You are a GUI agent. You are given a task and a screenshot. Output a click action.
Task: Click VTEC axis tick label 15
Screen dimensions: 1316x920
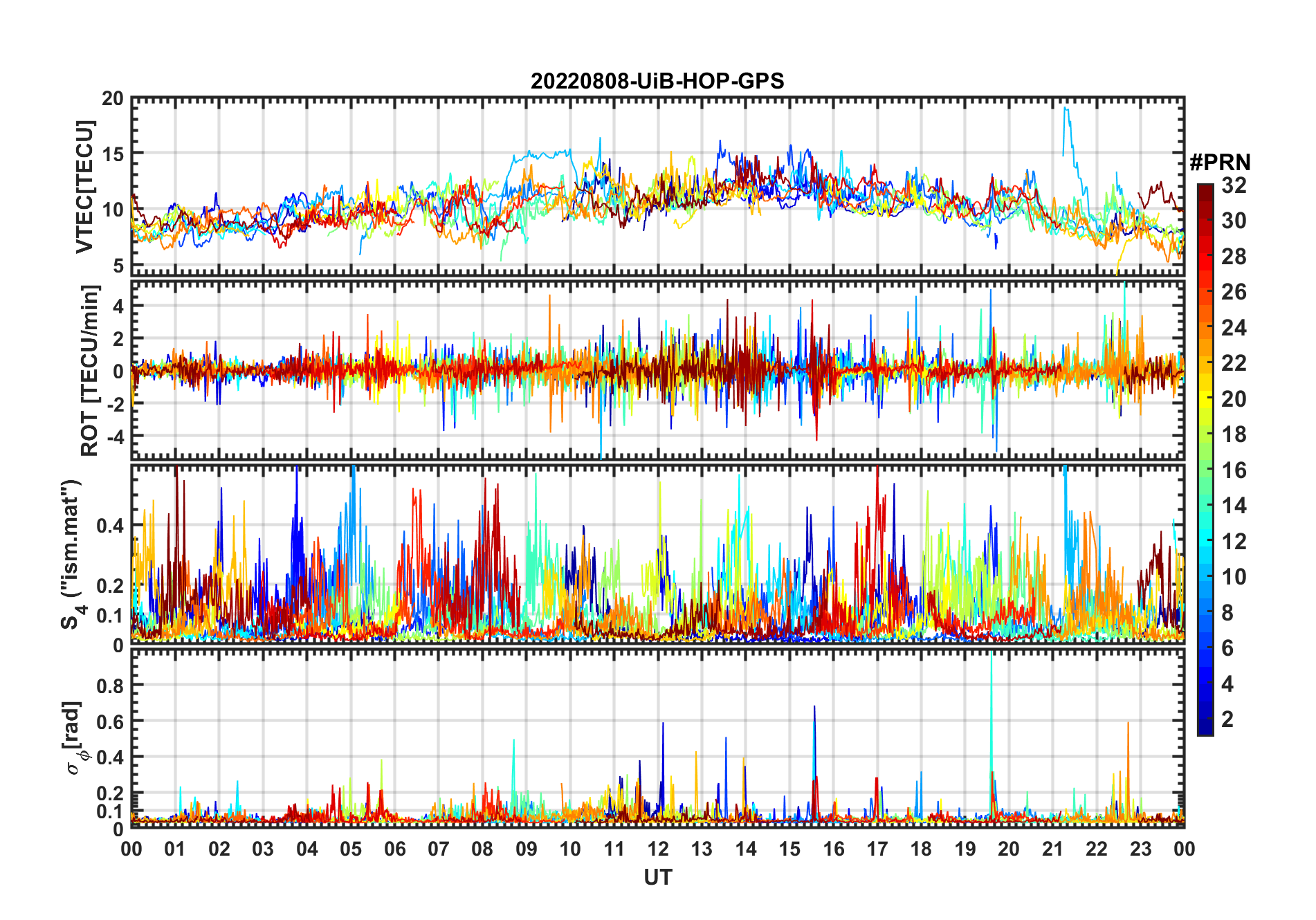[x=113, y=154]
